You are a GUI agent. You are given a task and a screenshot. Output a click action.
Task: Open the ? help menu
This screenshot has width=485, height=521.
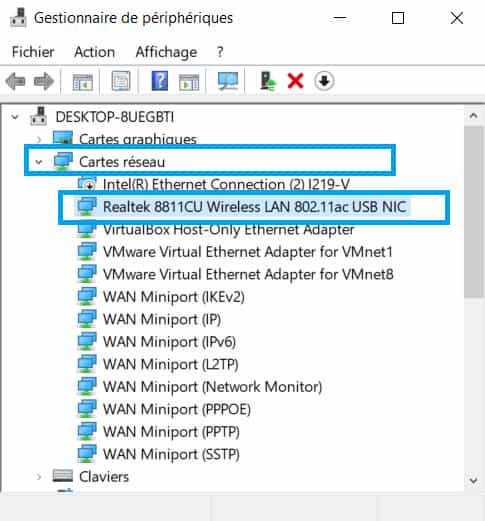(x=220, y=52)
